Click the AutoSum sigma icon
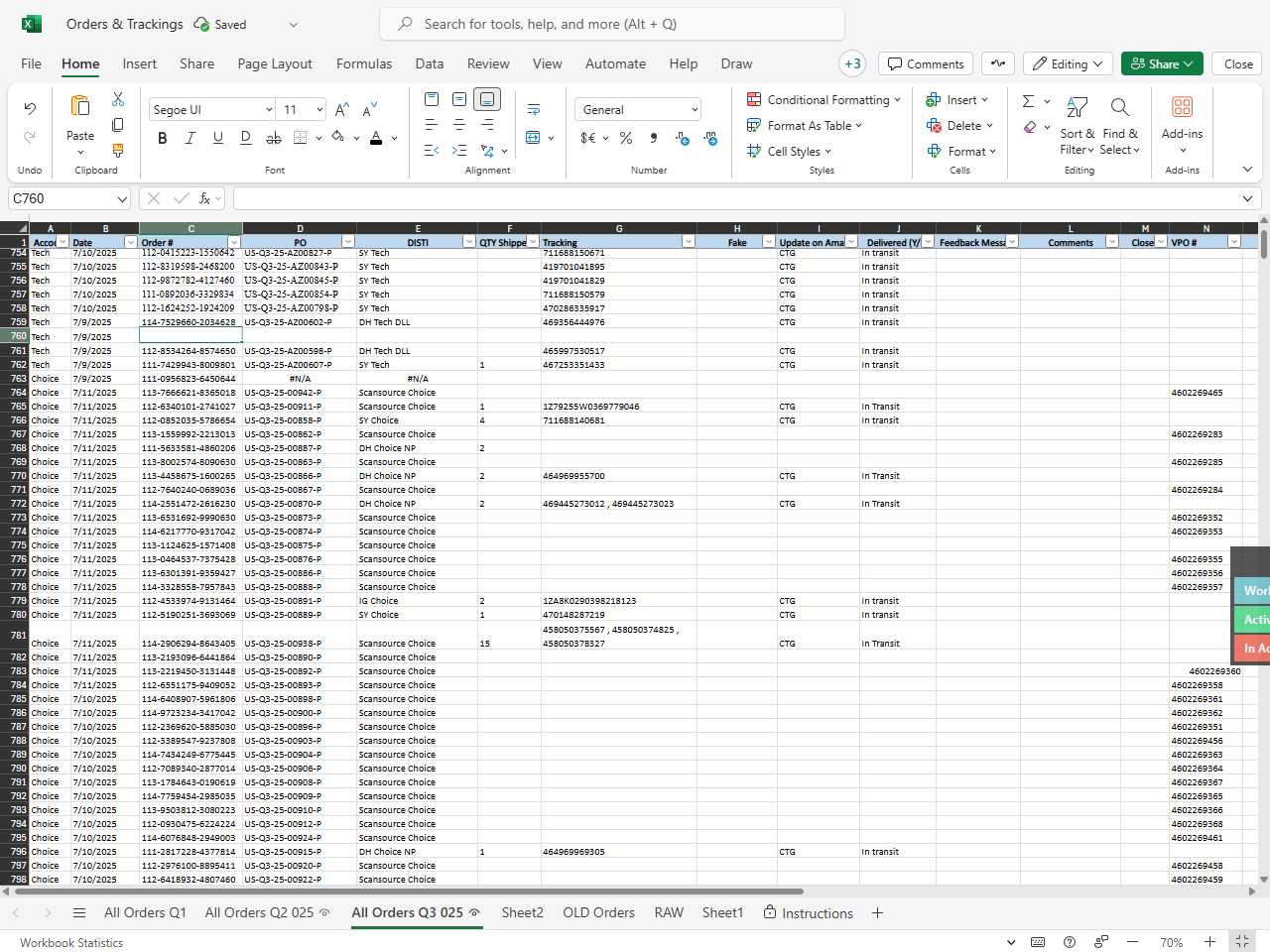 pyautogui.click(x=1029, y=100)
